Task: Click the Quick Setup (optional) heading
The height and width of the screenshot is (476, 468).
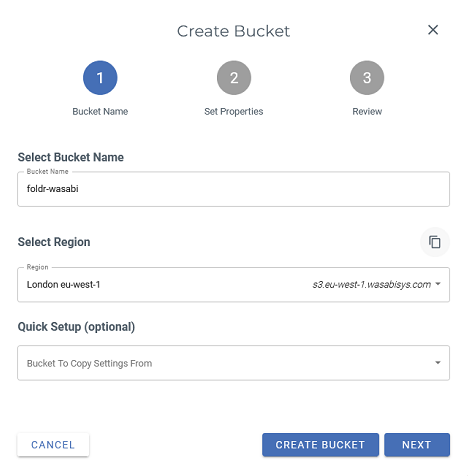Action: click(x=76, y=327)
